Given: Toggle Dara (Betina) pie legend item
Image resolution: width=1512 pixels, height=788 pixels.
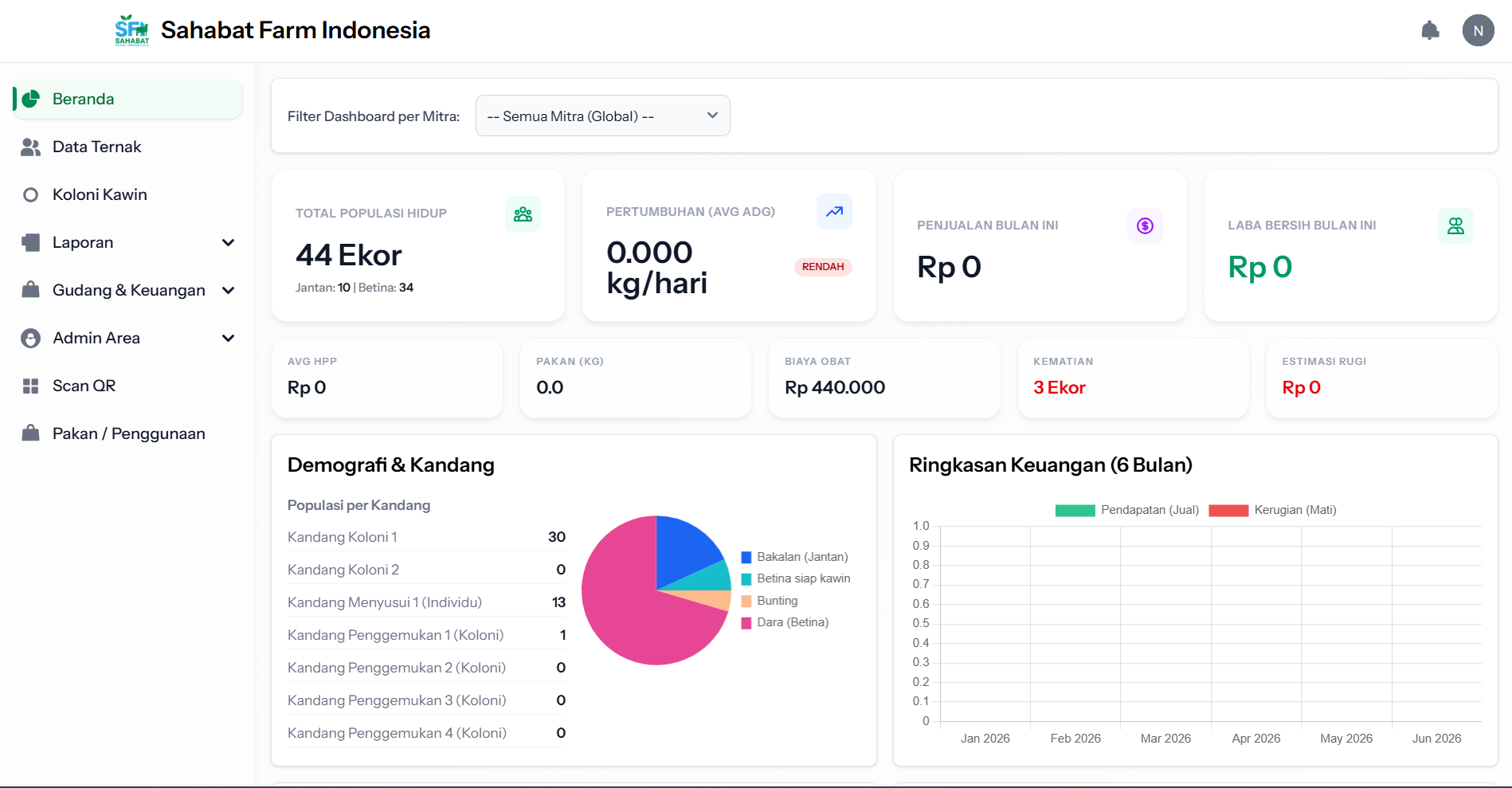Looking at the screenshot, I should point(785,622).
